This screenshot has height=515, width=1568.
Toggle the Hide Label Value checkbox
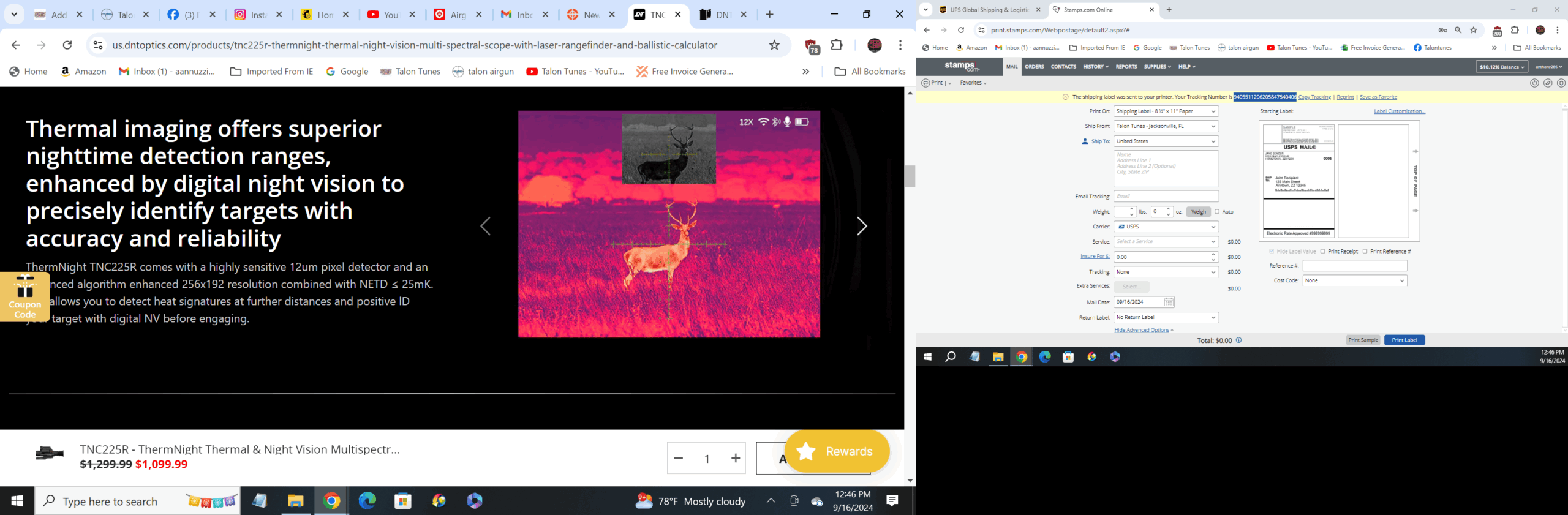(x=1272, y=252)
